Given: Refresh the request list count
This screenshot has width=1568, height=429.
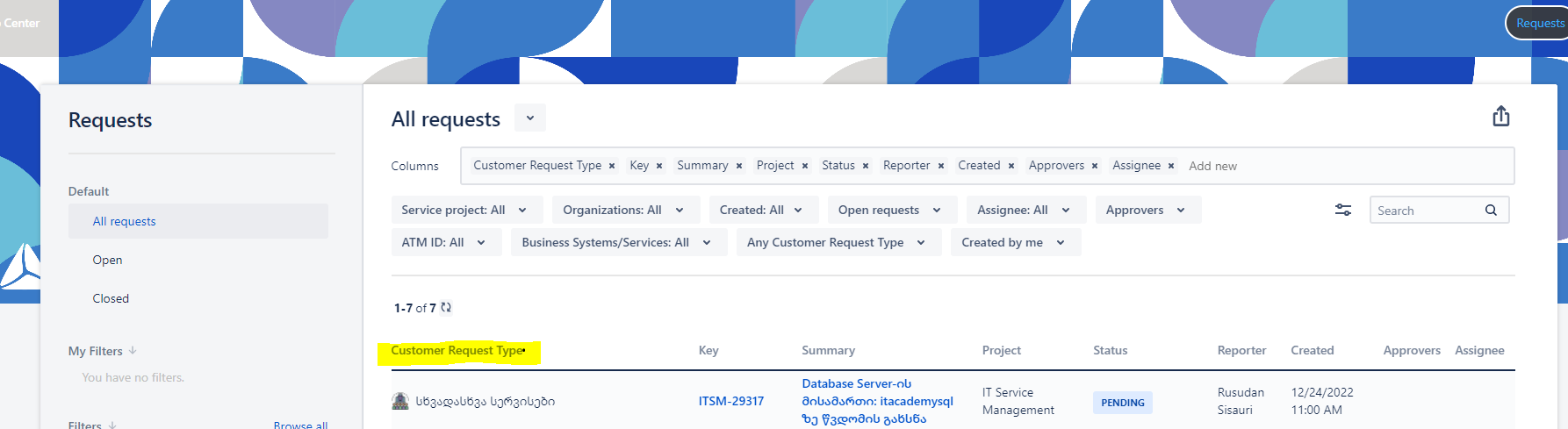Looking at the screenshot, I should pyautogui.click(x=446, y=307).
